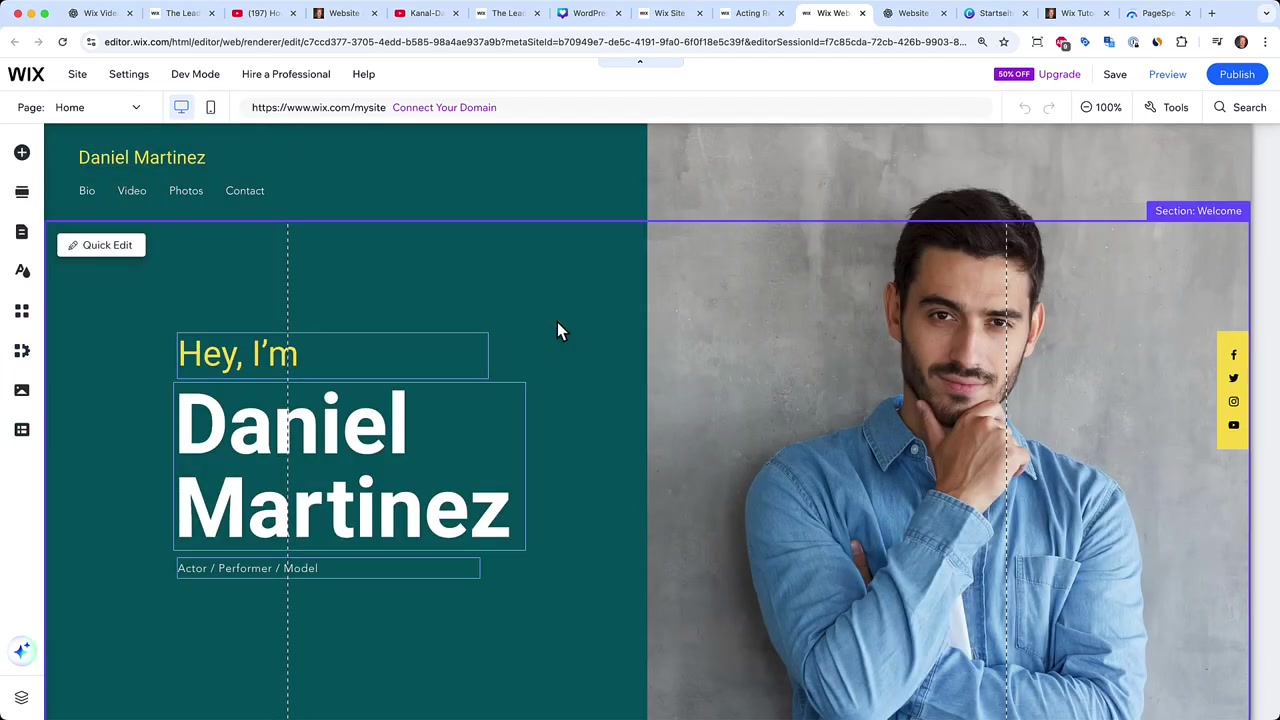Select the Contact nav menu item
Image resolution: width=1280 pixels, height=720 pixels.
245,191
